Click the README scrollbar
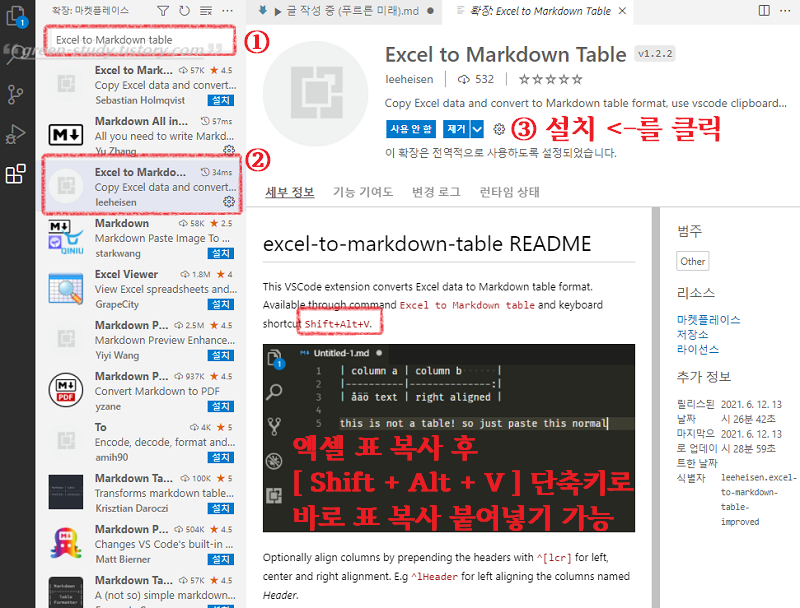Viewport: 800px width, 608px height. pos(655,407)
